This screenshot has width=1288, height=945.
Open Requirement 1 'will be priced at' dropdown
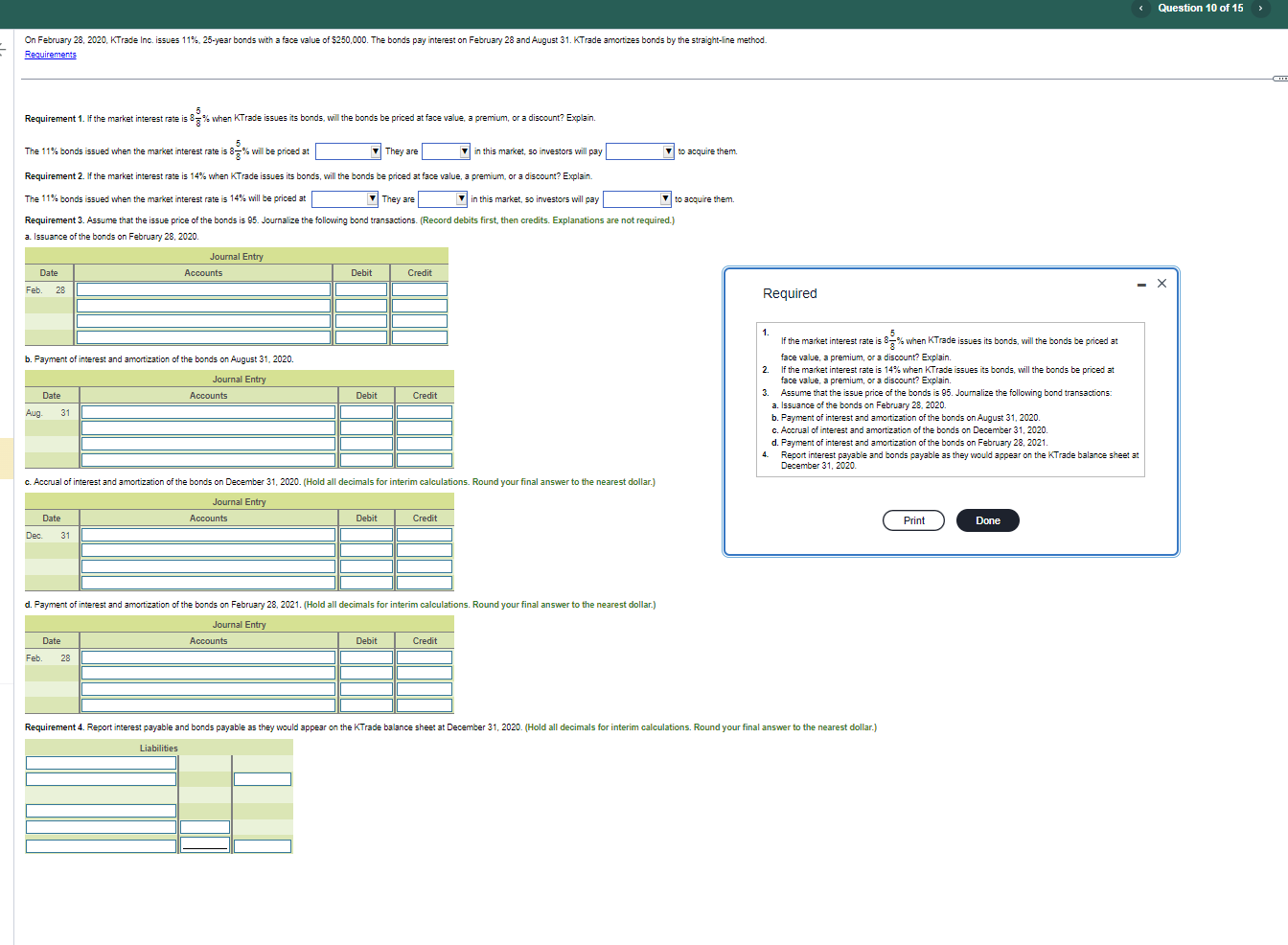pos(349,151)
